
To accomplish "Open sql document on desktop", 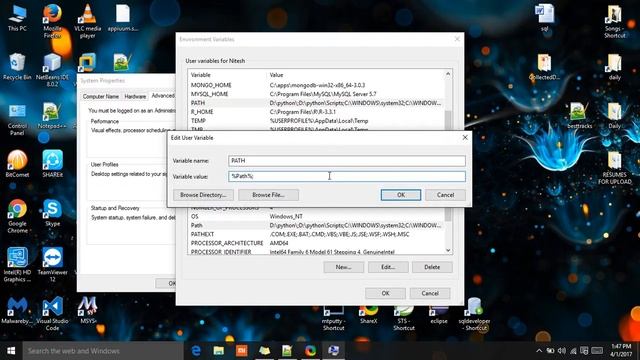I will [x=544, y=18].
